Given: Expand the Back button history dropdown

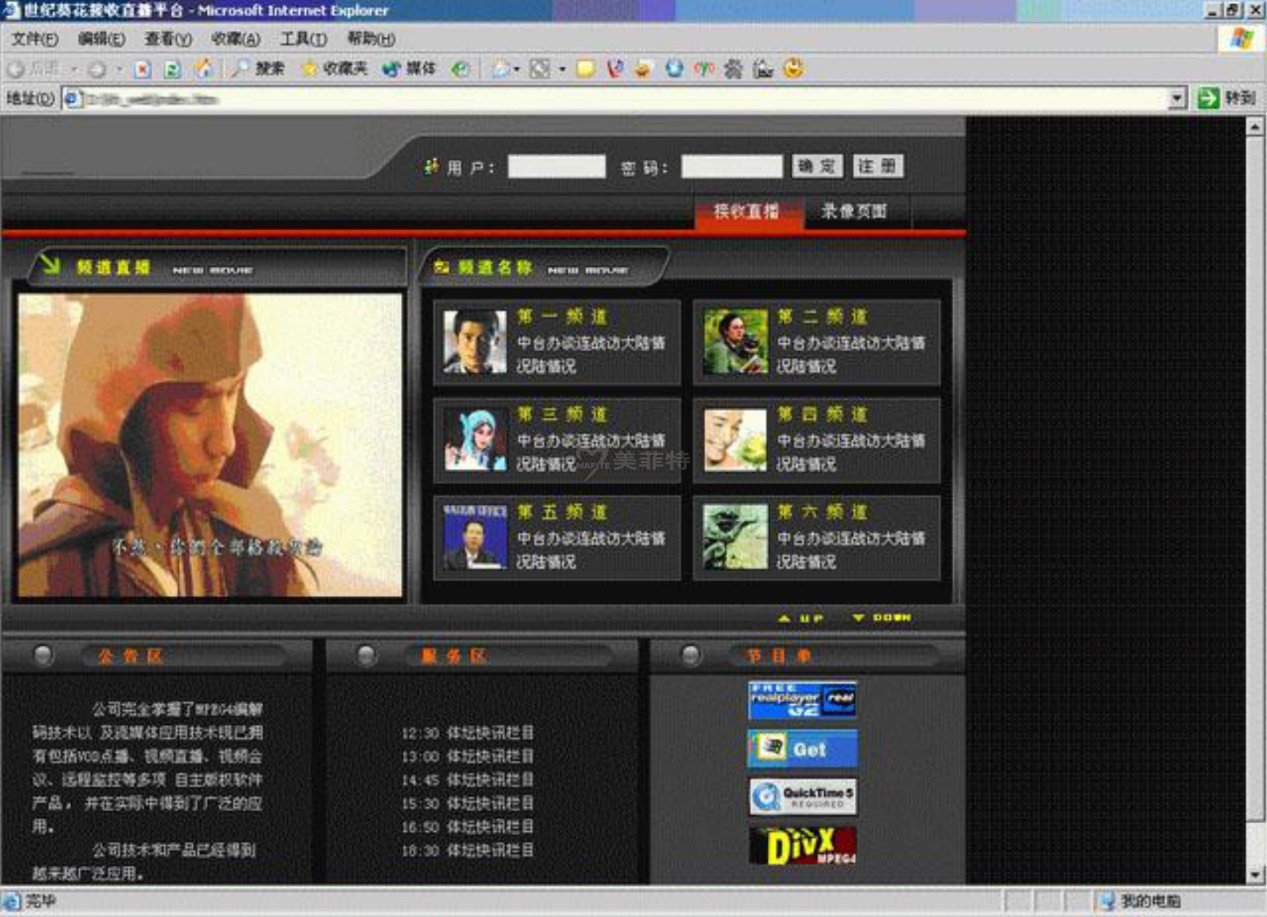Looking at the screenshot, I should click(74, 69).
